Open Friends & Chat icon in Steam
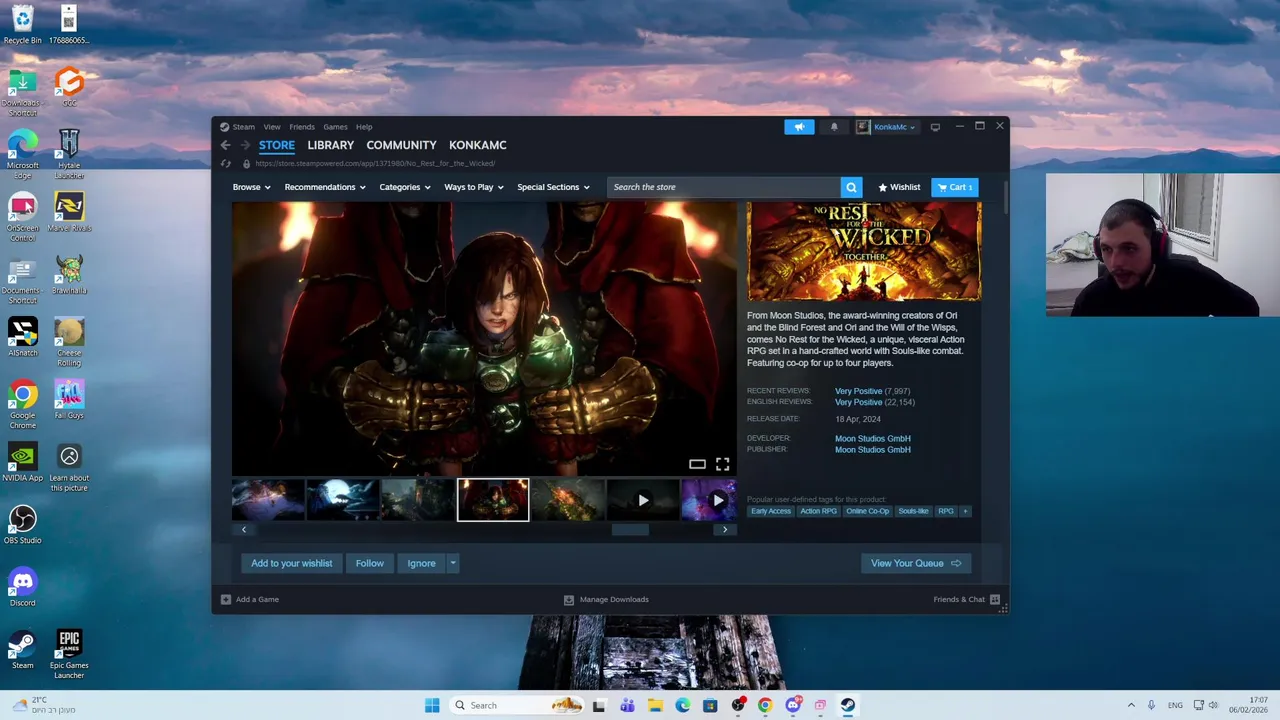Image resolution: width=1280 pixels, height=720 pixels. 994,599
